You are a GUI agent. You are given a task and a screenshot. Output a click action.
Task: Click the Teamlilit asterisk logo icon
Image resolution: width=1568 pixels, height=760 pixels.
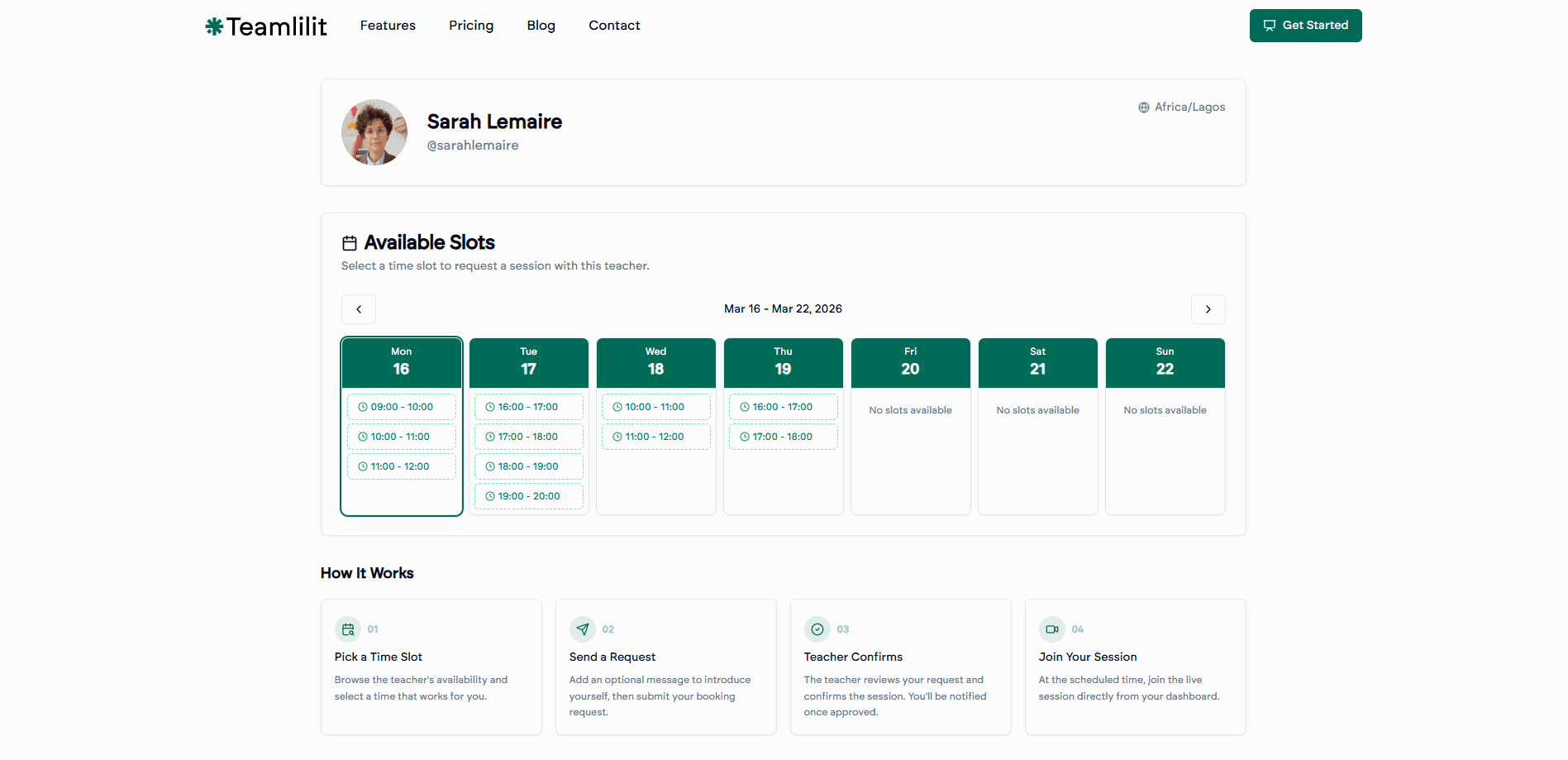point(214,26)
